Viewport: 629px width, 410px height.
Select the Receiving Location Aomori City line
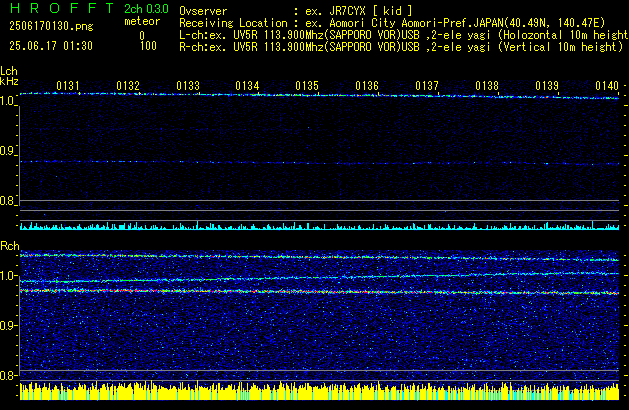click(392, 23)
